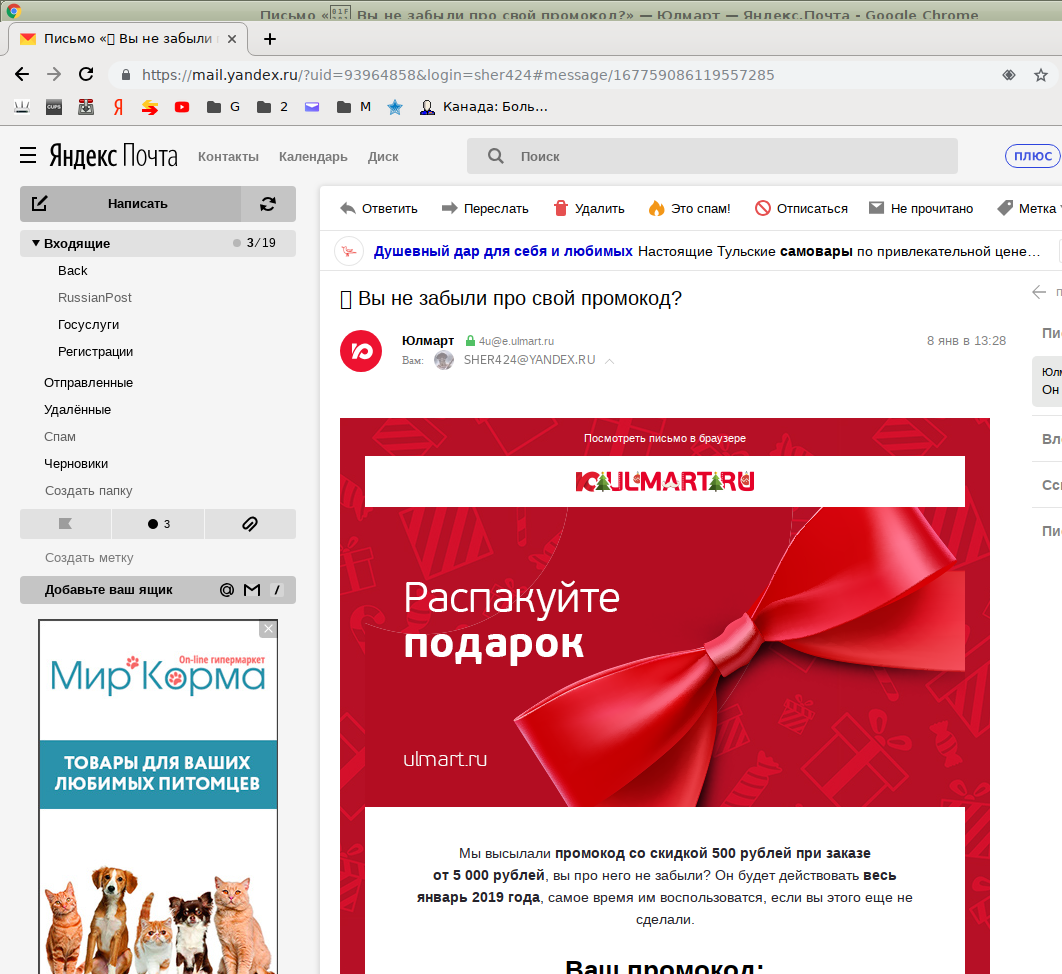Delete the email with Удалить trash icon
The image size is (1062, 974).
[589, 209]
